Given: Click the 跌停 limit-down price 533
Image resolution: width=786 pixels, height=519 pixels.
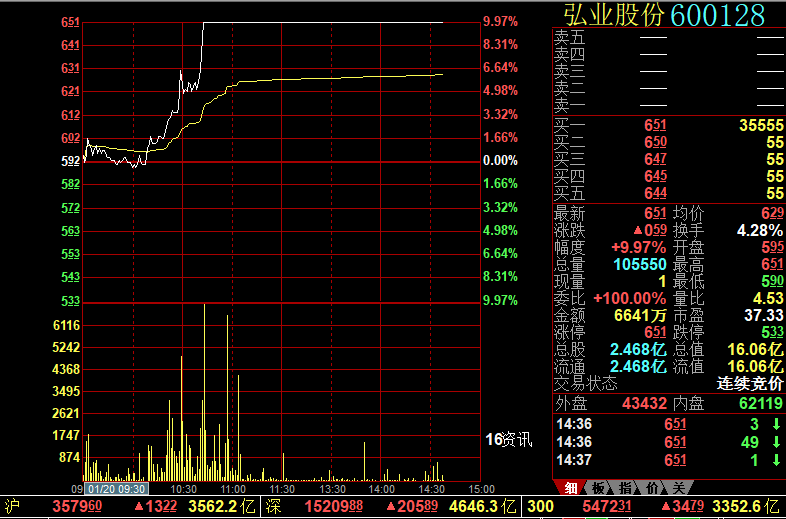Looking at the screenshot, I should [x=772, y=333].
